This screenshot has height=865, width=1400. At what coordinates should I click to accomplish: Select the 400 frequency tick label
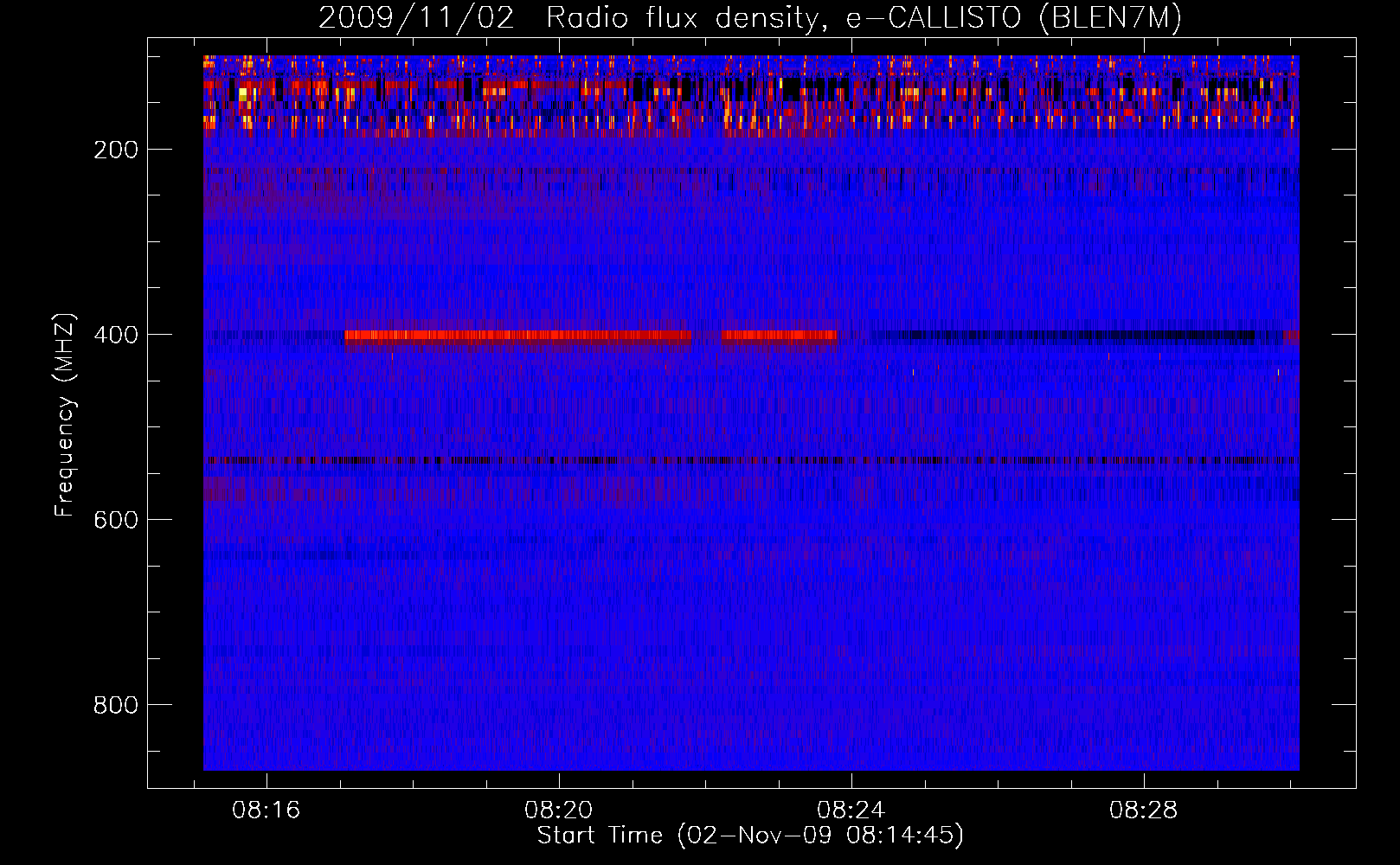click(116, 335)
